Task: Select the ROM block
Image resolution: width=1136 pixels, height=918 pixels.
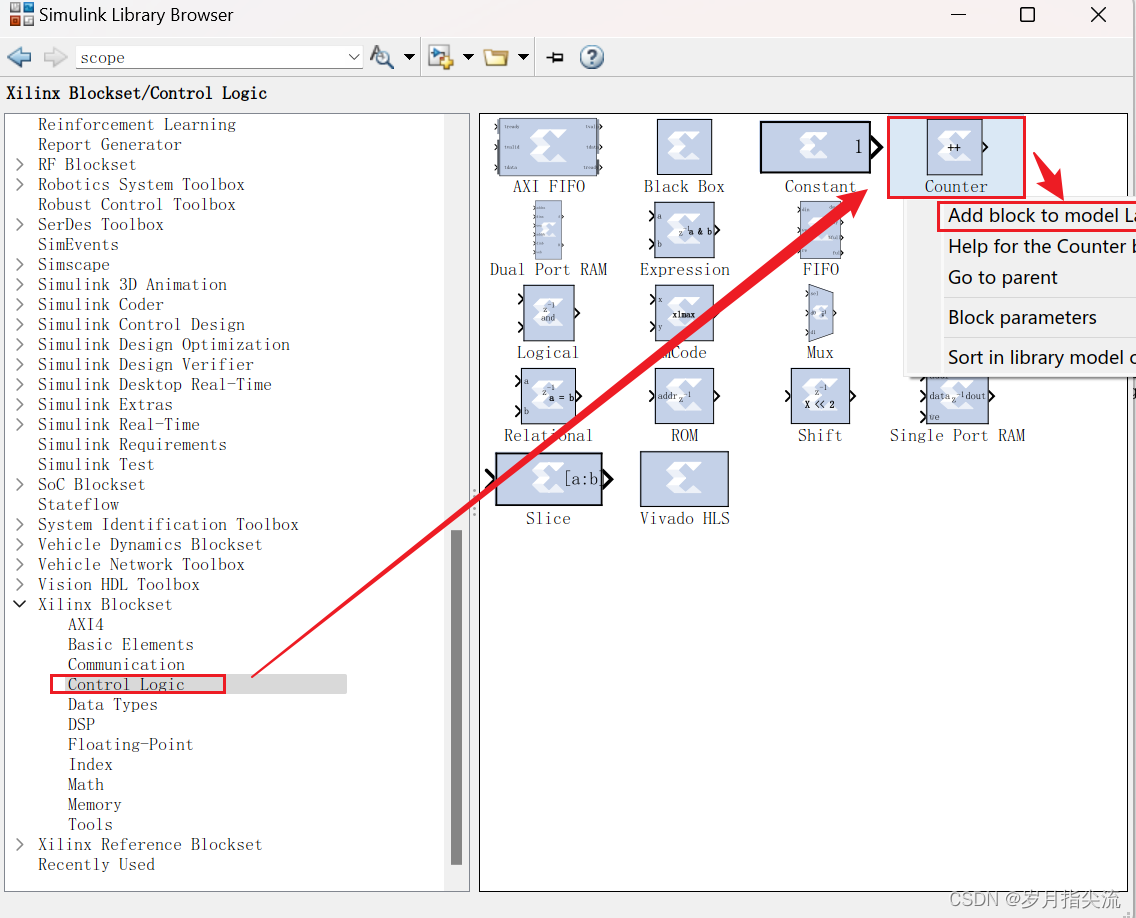Action: [684, 396]
